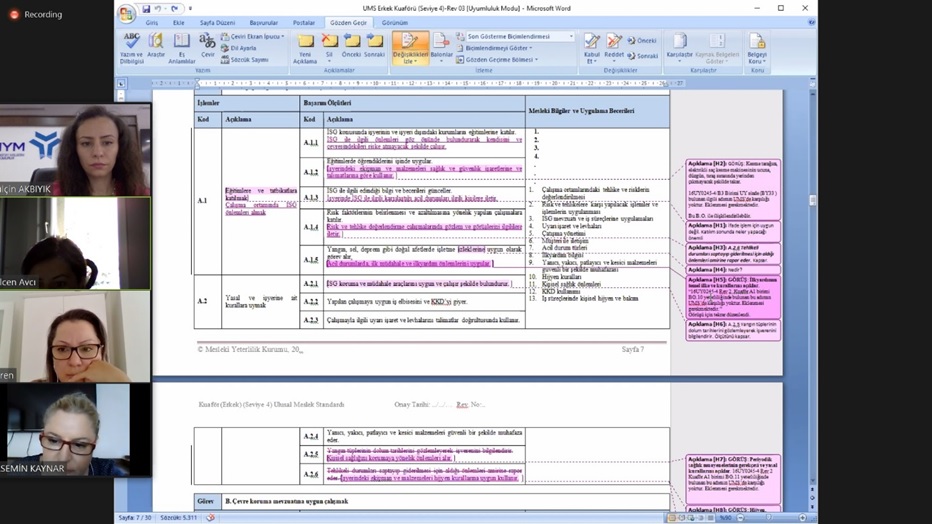Switch to Full Screen Reading view

(682, 517)
